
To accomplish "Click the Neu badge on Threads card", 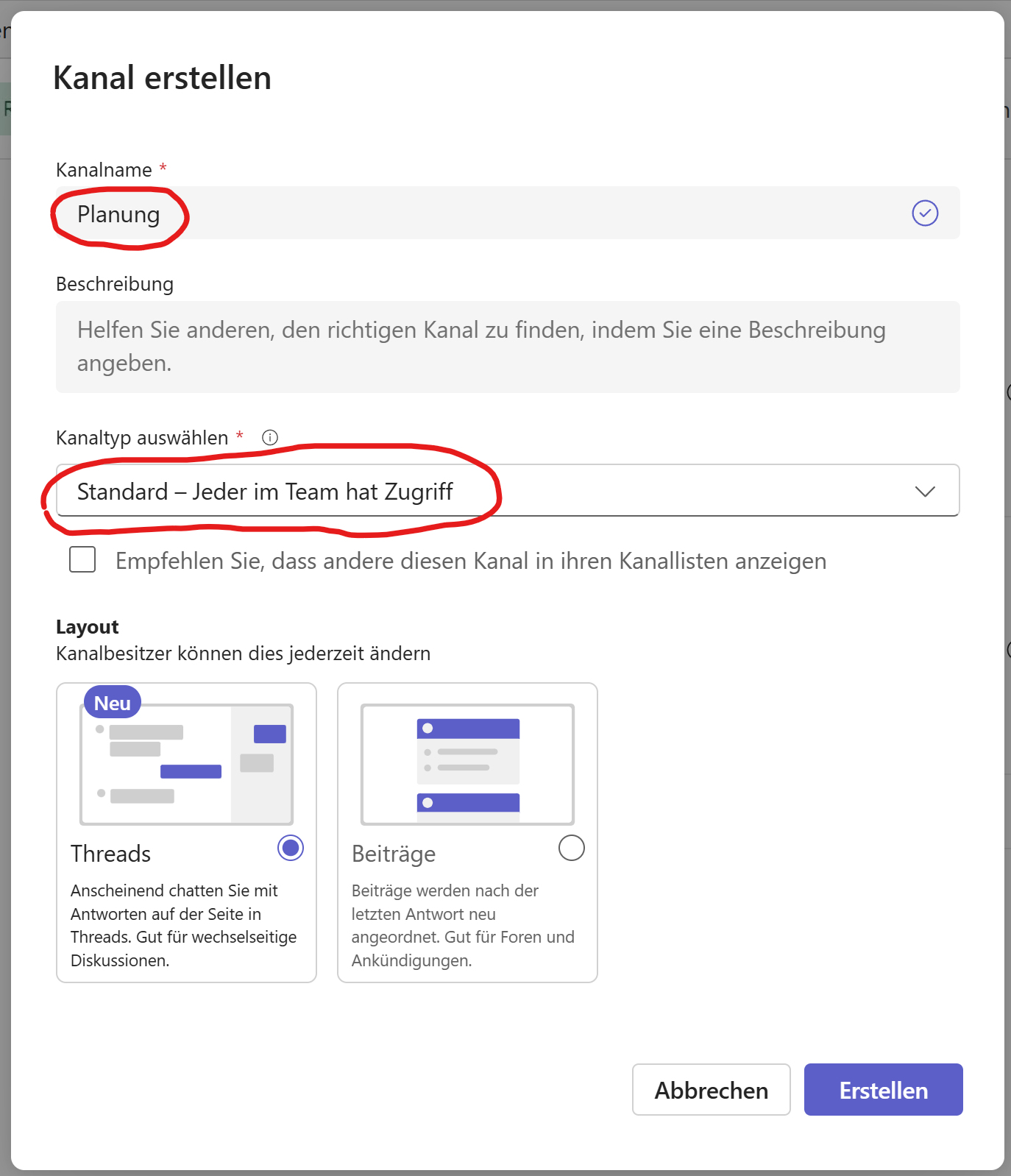I will click(x=113, y=703).
